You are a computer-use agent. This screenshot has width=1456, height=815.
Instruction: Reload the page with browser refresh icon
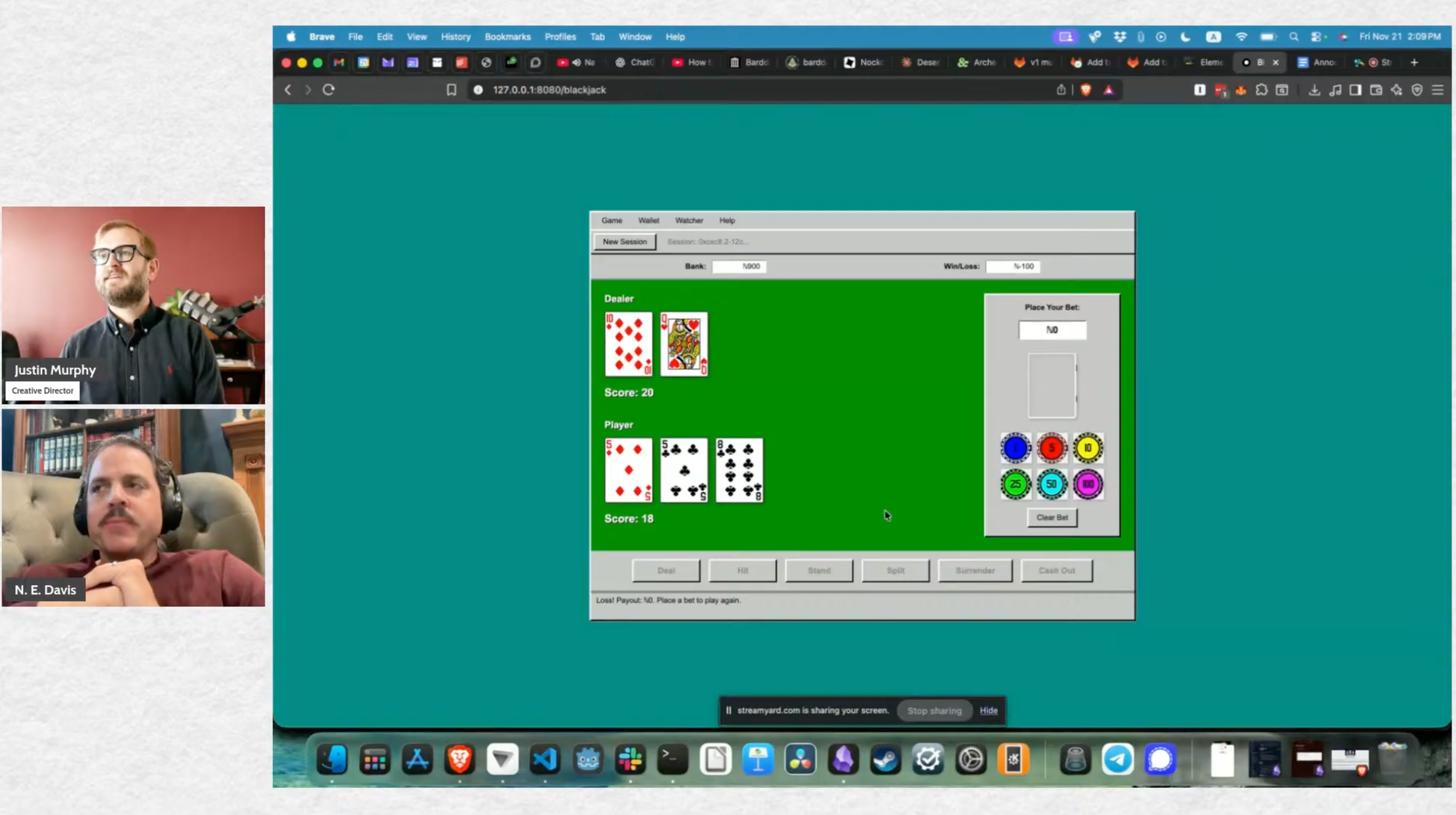[x=328, y=90]
